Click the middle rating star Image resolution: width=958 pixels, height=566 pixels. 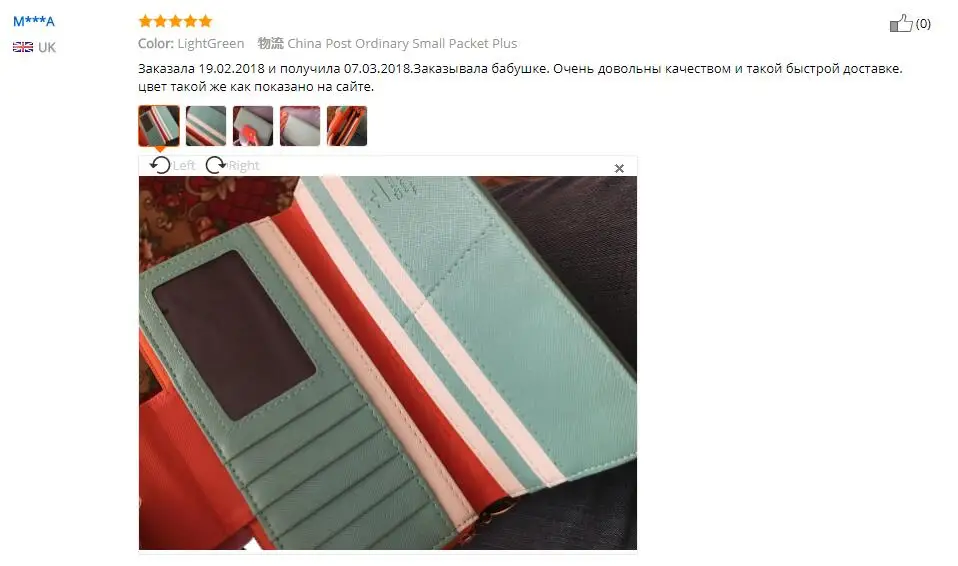[175, 21]
